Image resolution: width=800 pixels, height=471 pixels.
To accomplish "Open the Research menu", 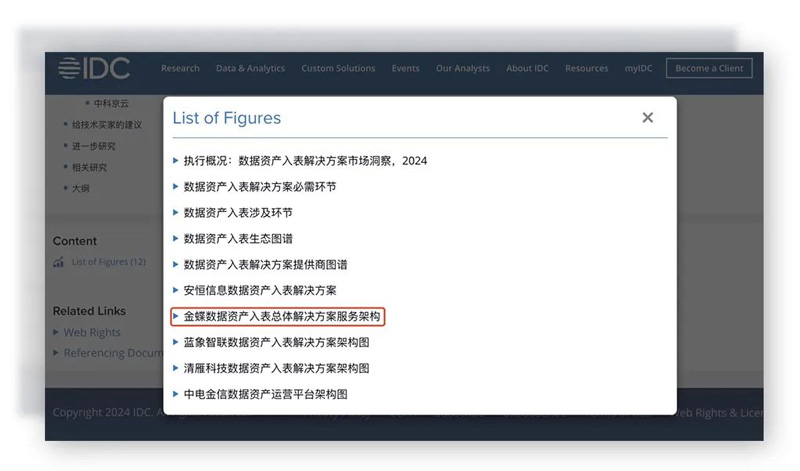I will tap(180, 69).
